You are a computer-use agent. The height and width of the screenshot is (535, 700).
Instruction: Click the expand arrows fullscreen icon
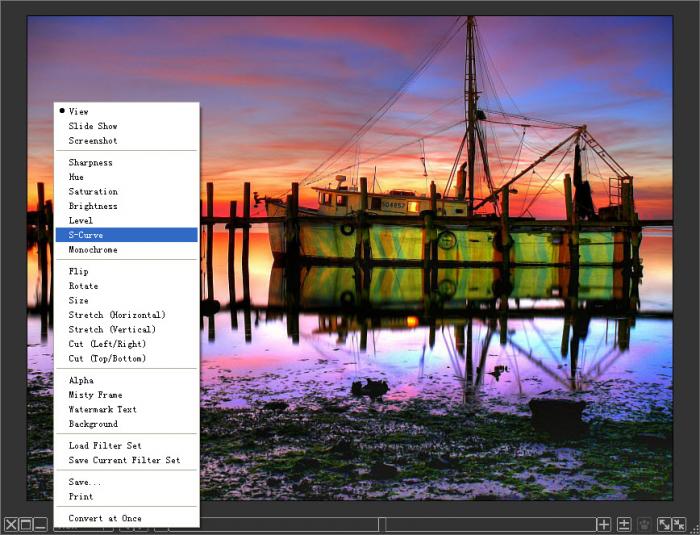tap(664, 524)
